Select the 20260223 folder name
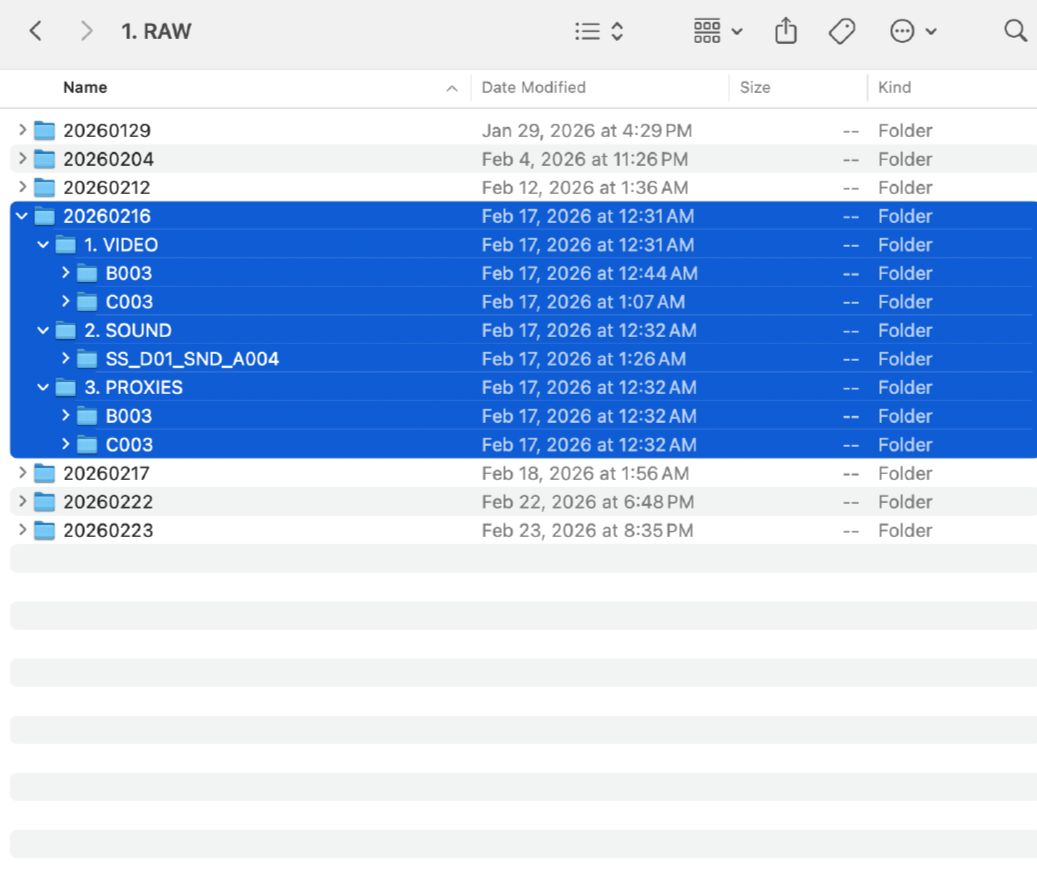 click(108, 530)
